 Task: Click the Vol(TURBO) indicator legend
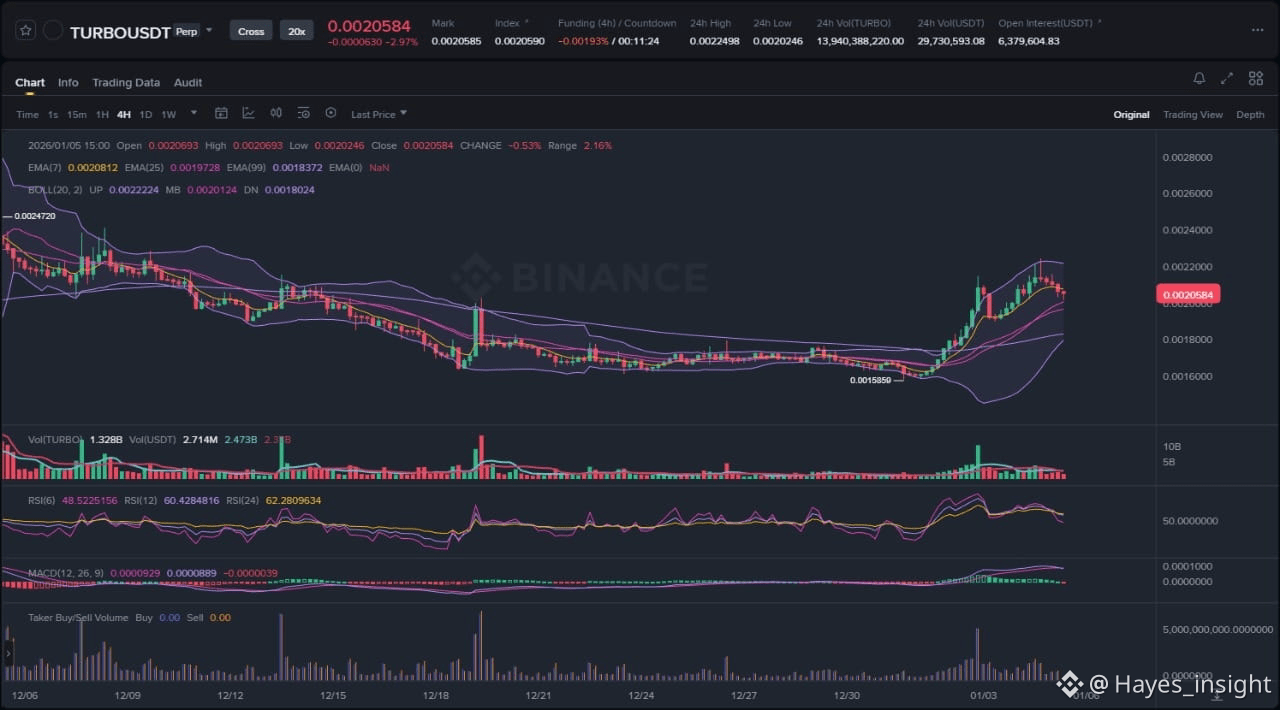(55, 439)
